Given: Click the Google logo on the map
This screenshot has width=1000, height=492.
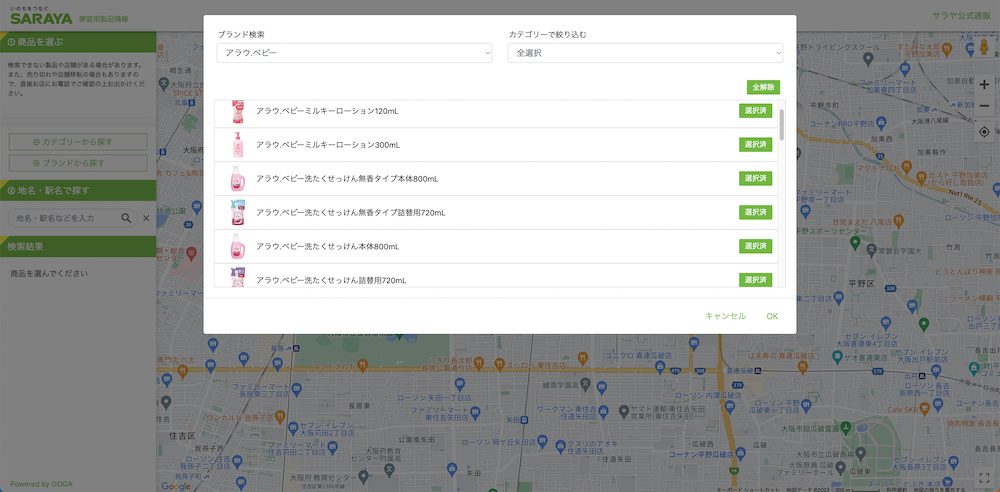Looking at the screenshot, I should pos(176,486).
